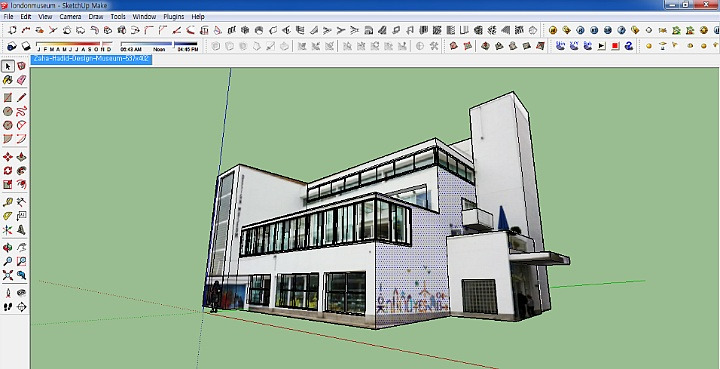This screenshot has height=369, width=720.
Task: Click the black play button icon
Action: pyautogui.click(x=602, y=46)
